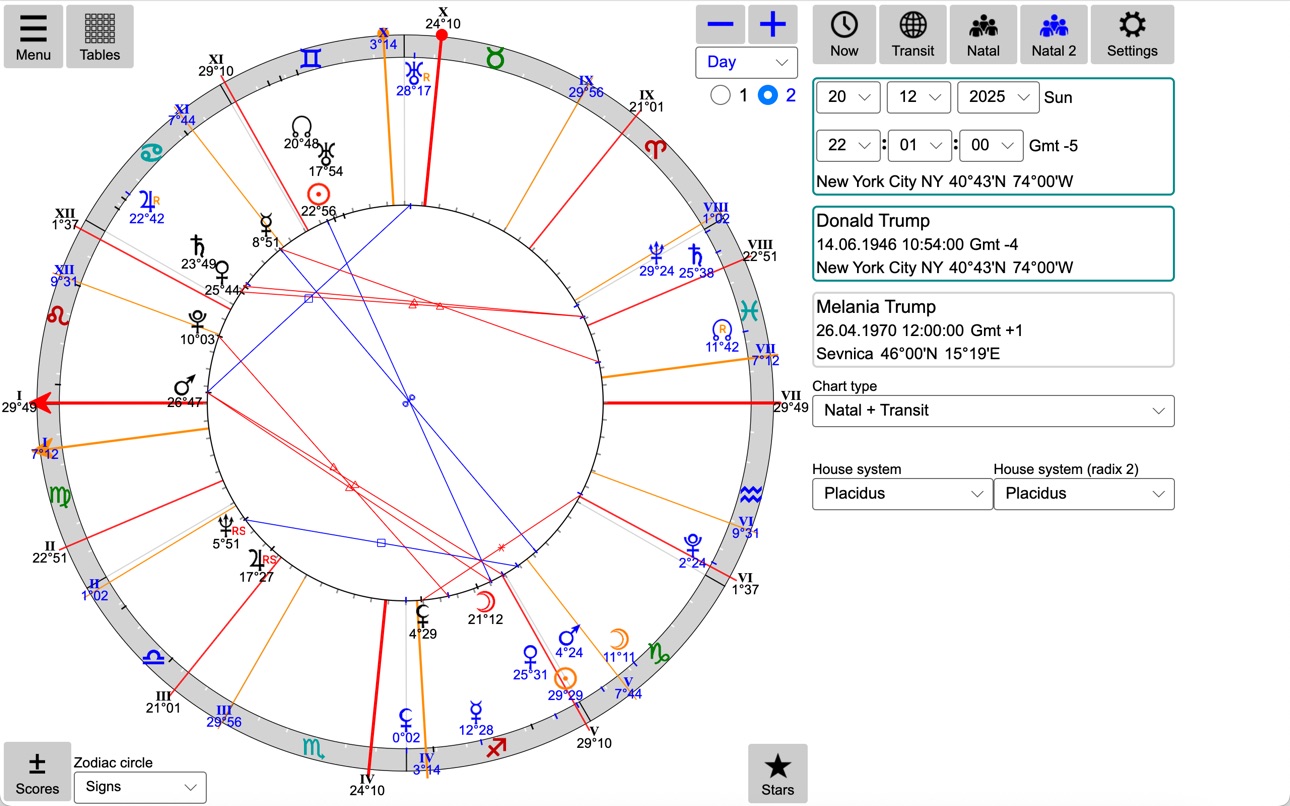Click the 14.06.1946 10:54:00 birth data text
This screenshot has height=806, width=1290.
[917, 244]
